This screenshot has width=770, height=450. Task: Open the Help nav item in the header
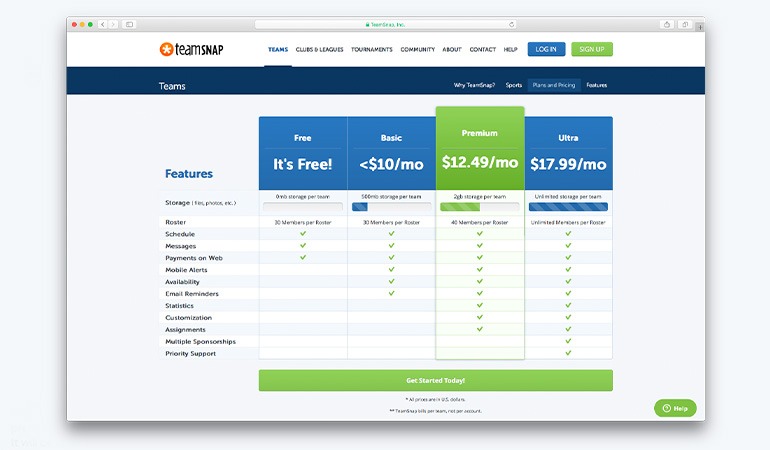(x=510, y=49)
